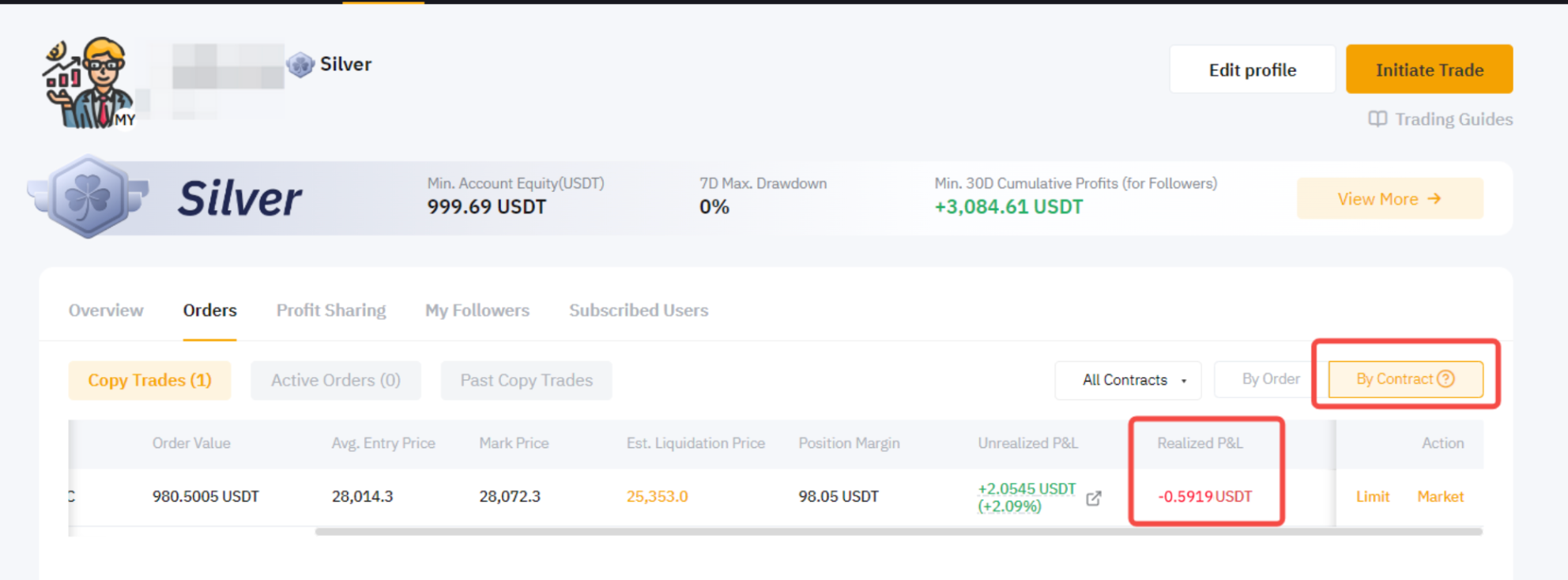Switch to the Profit Sharing tab

(331, 311)
